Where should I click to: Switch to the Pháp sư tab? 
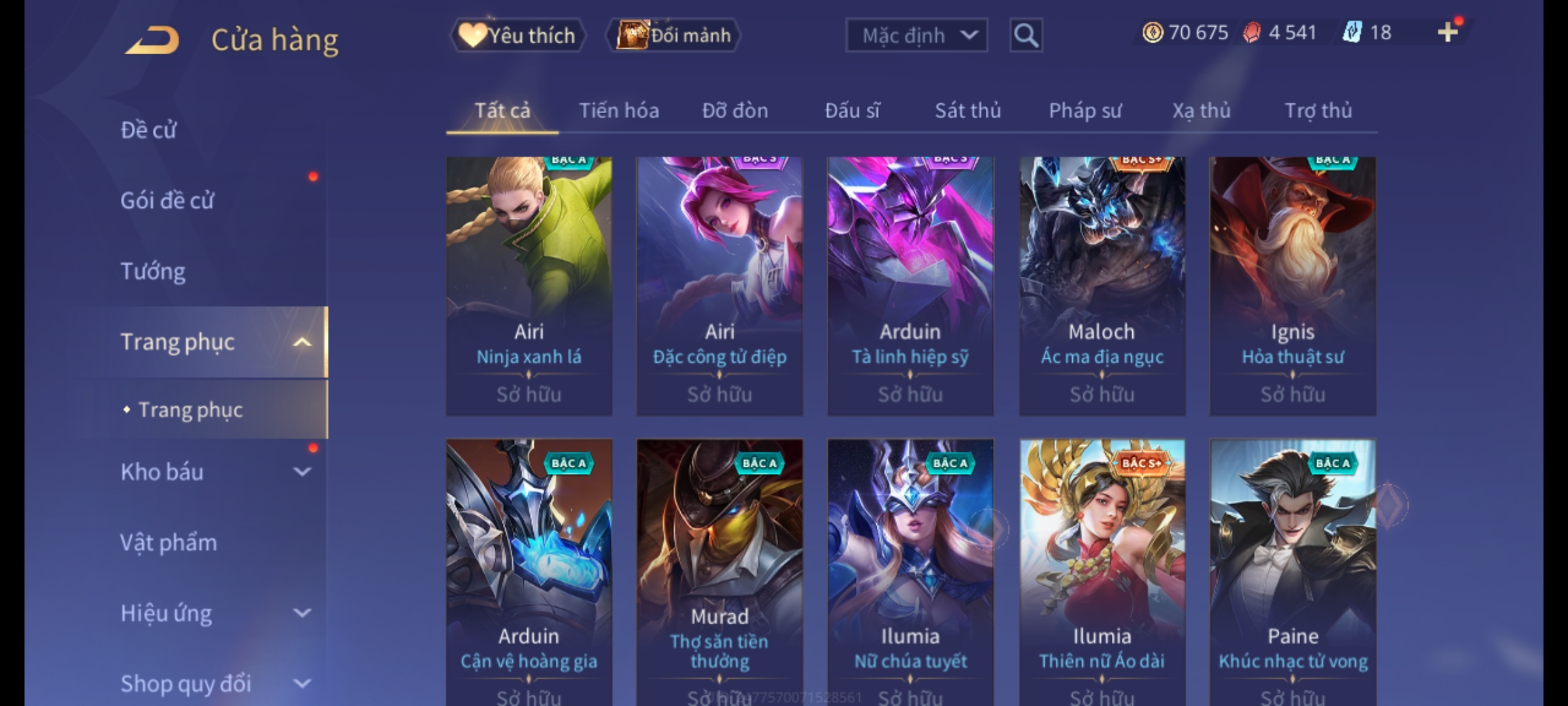[x=1085, y=110]
